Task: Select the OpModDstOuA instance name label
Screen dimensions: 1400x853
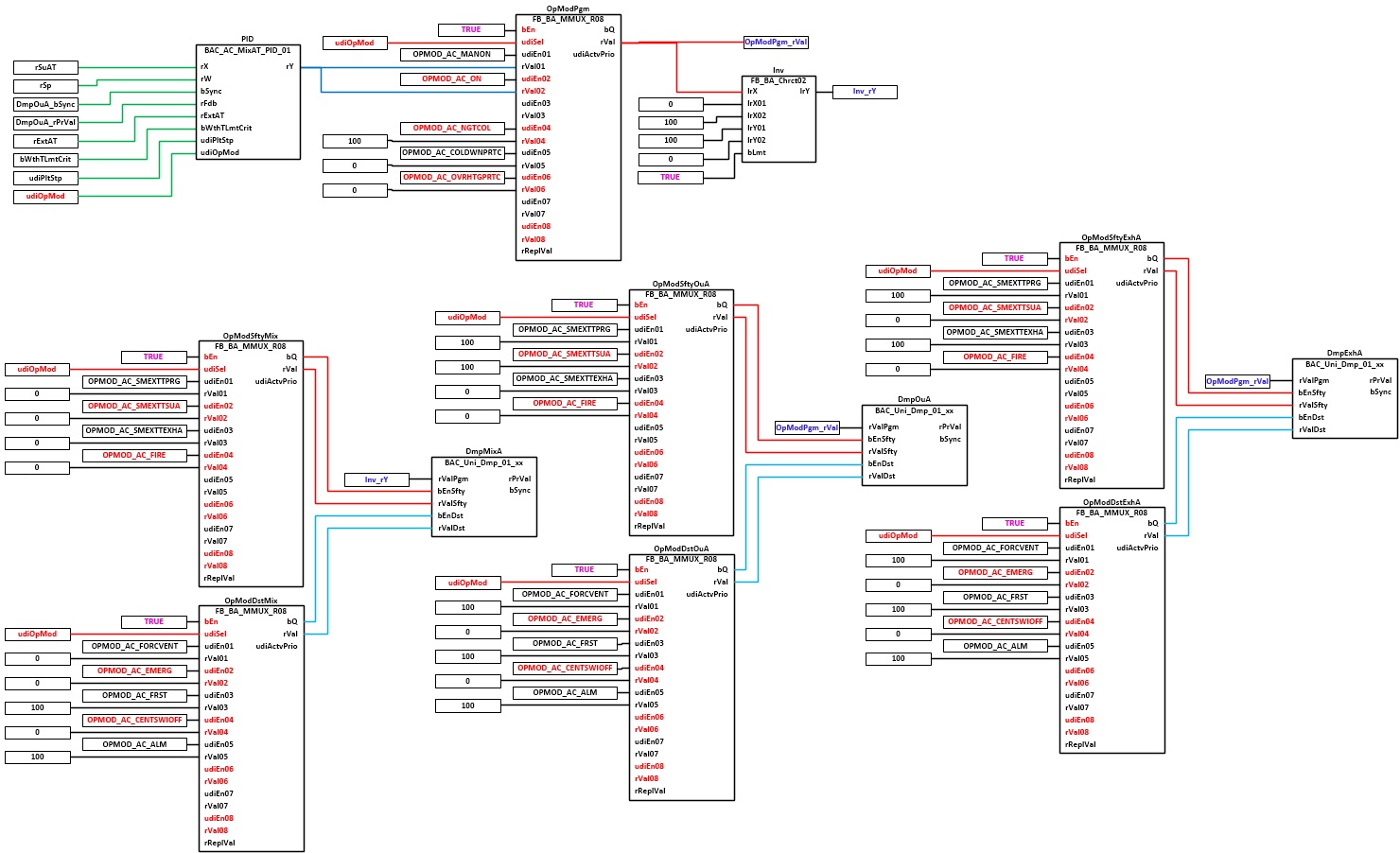Action: (x=681, y=548)
